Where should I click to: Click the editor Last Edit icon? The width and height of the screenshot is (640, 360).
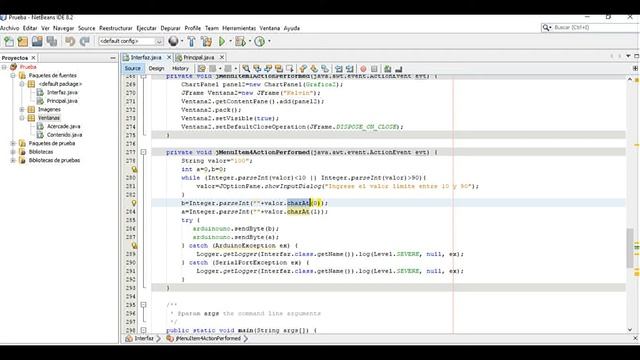point(202,69)
